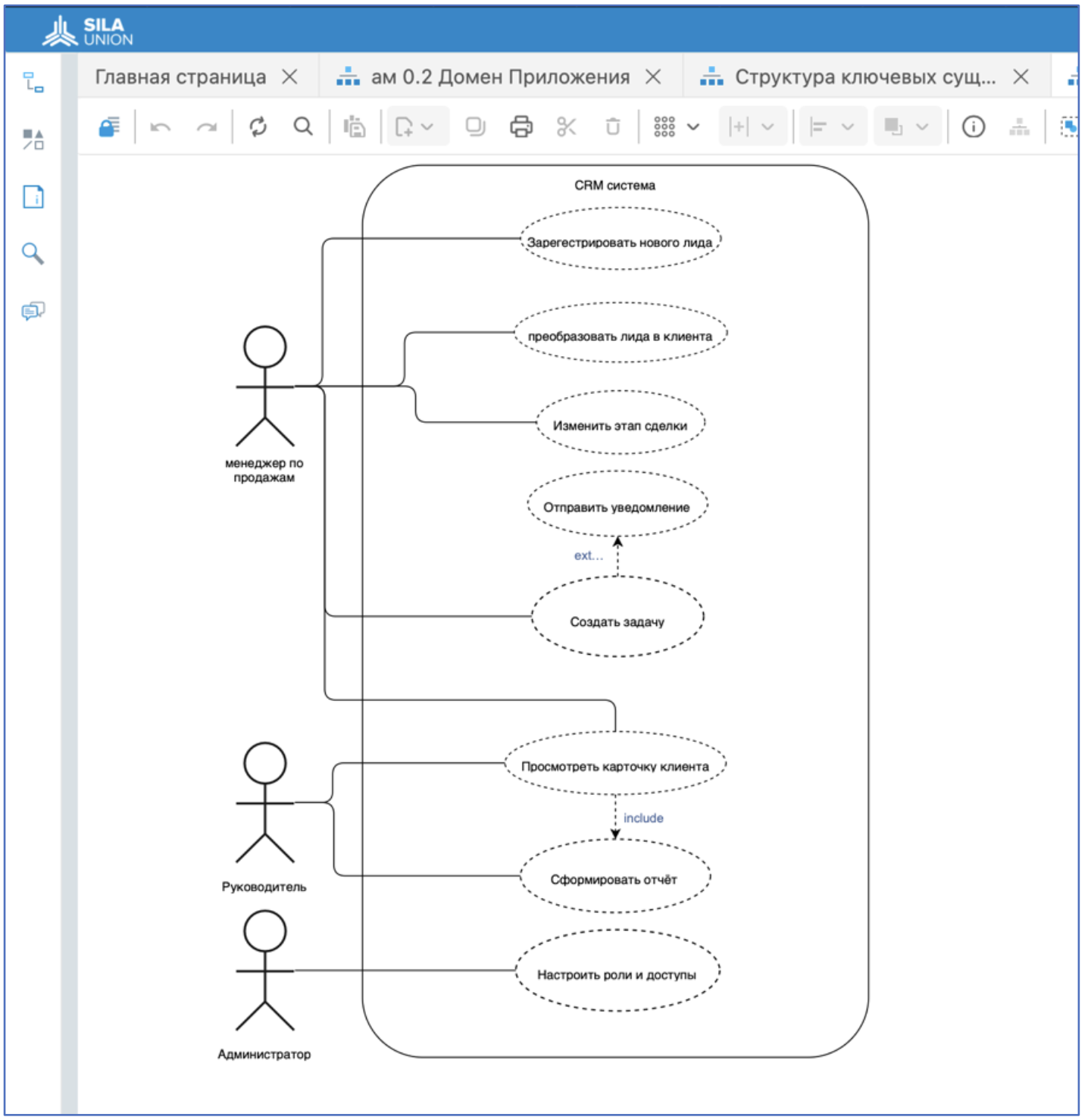The image size is (1091, 1120).
Task: Expand the grid options dropdown arrow
Action: pos(693,127)
